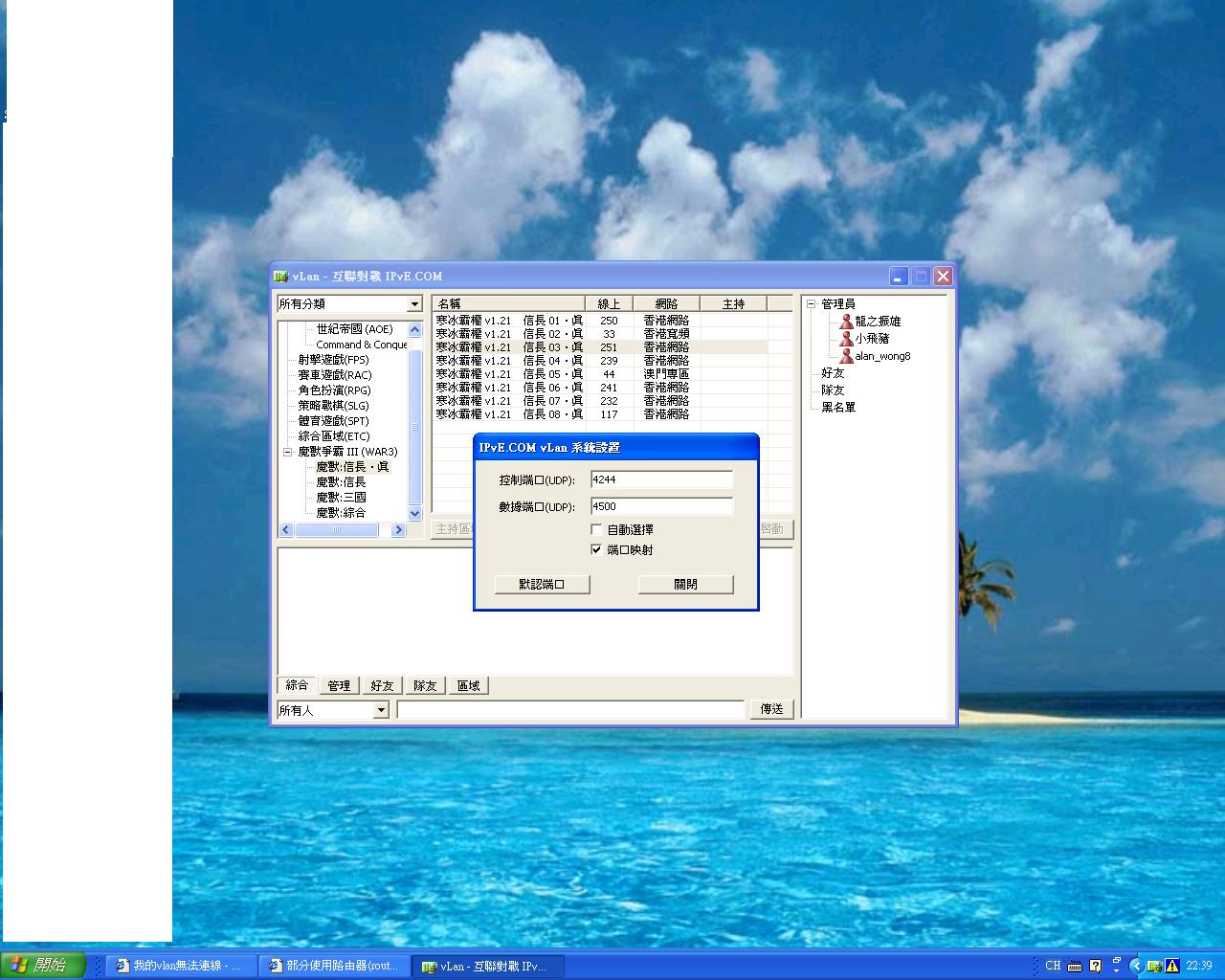Uncheck the 端口映射 checkbox
Screen dimensions: 1225x980
coord(596,549)
